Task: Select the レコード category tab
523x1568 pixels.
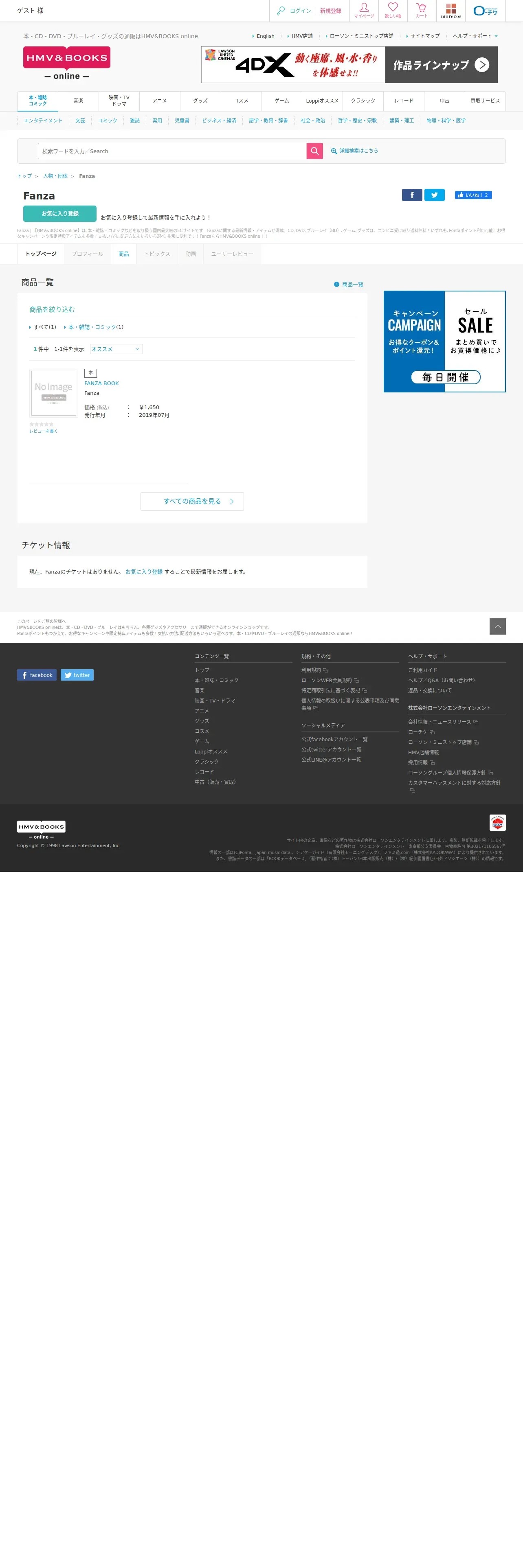Action: [404, 101]
